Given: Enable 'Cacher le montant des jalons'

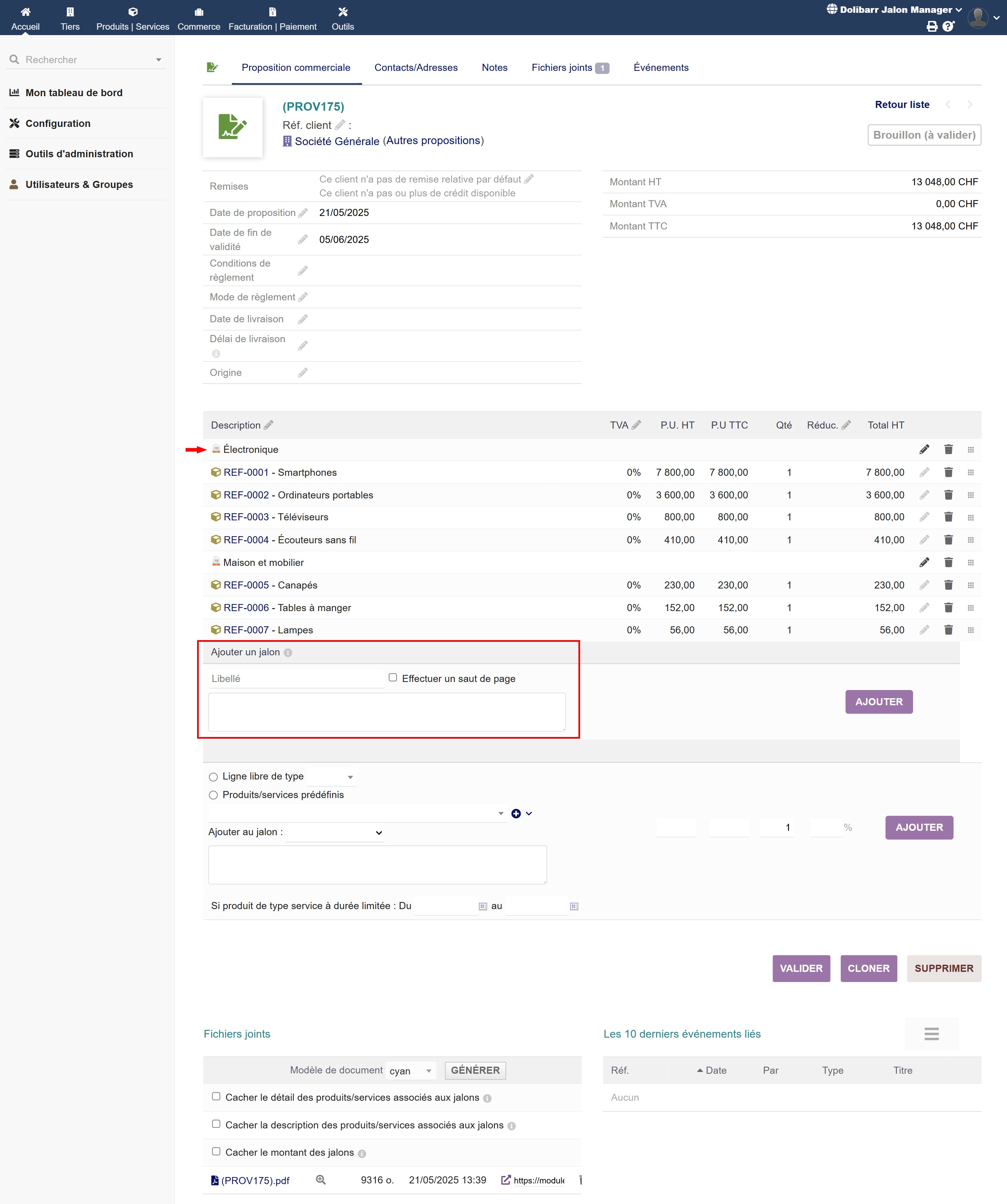Looking at the screenshot, I should coord(216,1152).
